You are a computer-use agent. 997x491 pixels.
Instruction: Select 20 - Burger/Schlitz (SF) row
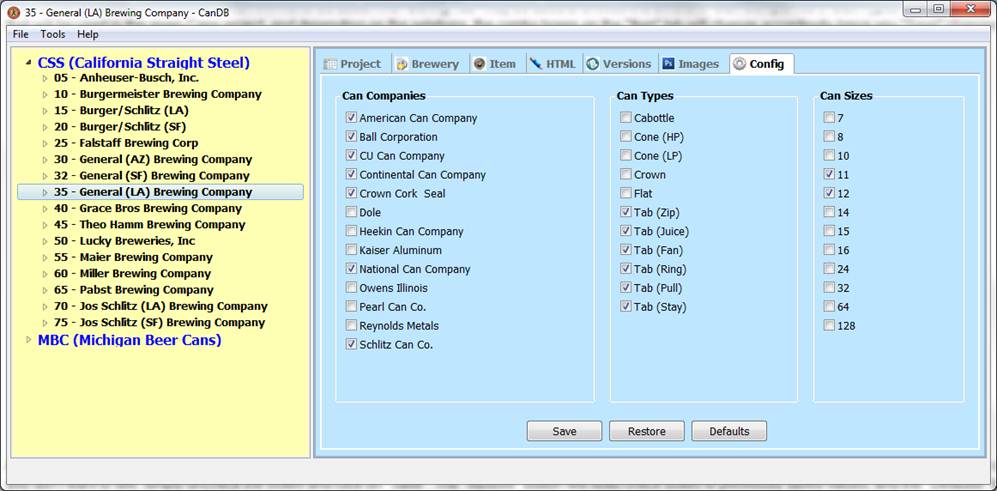click(120, 127)
